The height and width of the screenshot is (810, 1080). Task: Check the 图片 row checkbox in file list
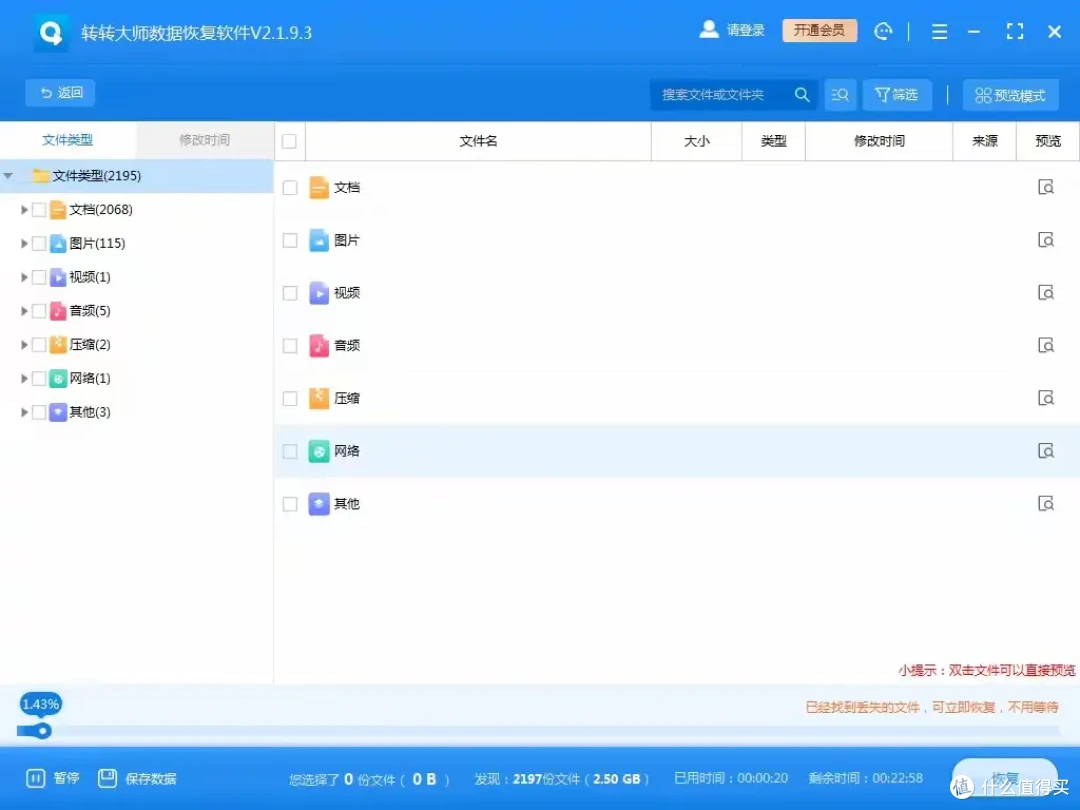point(290,240)
